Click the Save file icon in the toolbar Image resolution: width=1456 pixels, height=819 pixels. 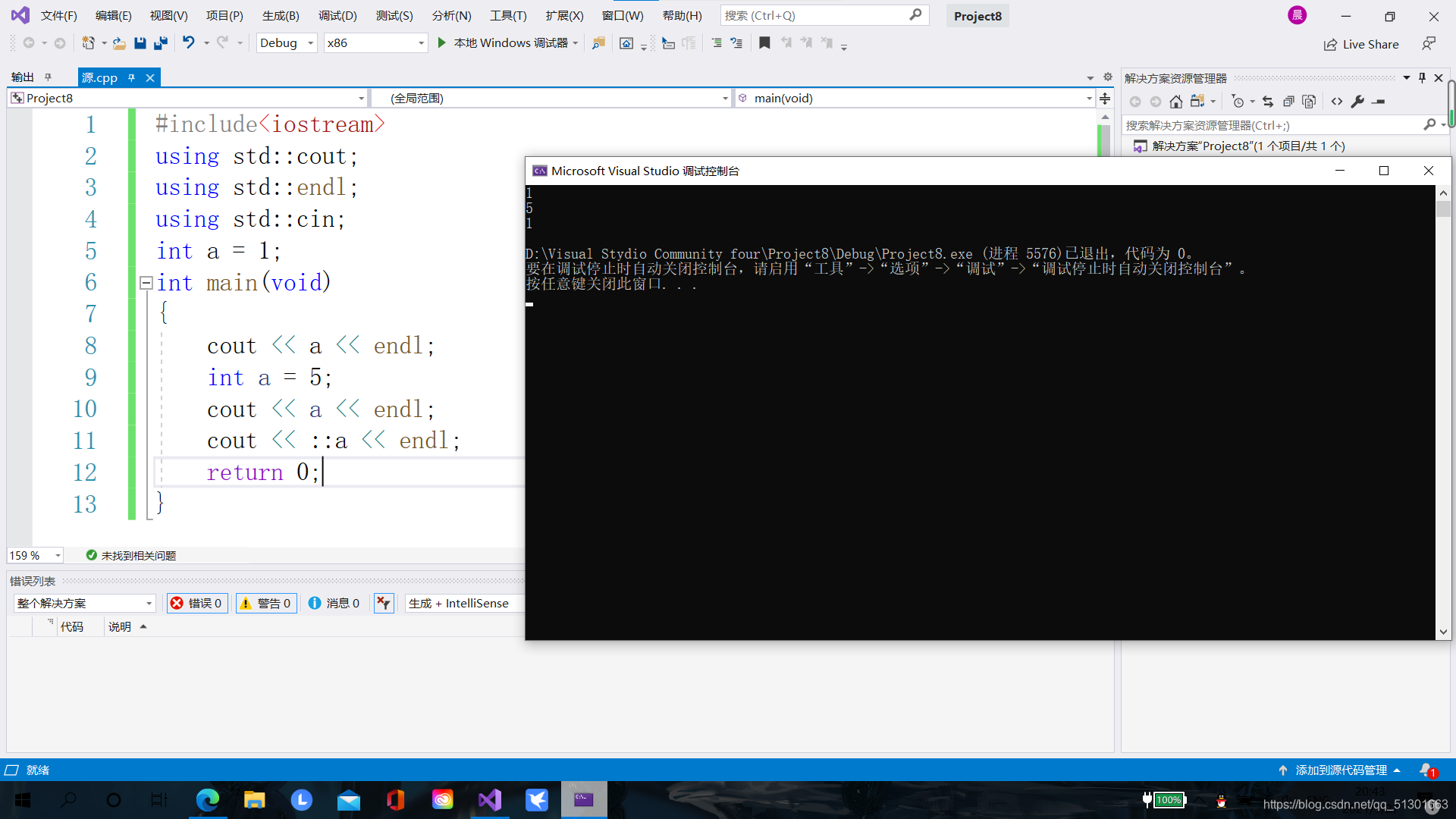pyautogui.click(x=140, y=43)
